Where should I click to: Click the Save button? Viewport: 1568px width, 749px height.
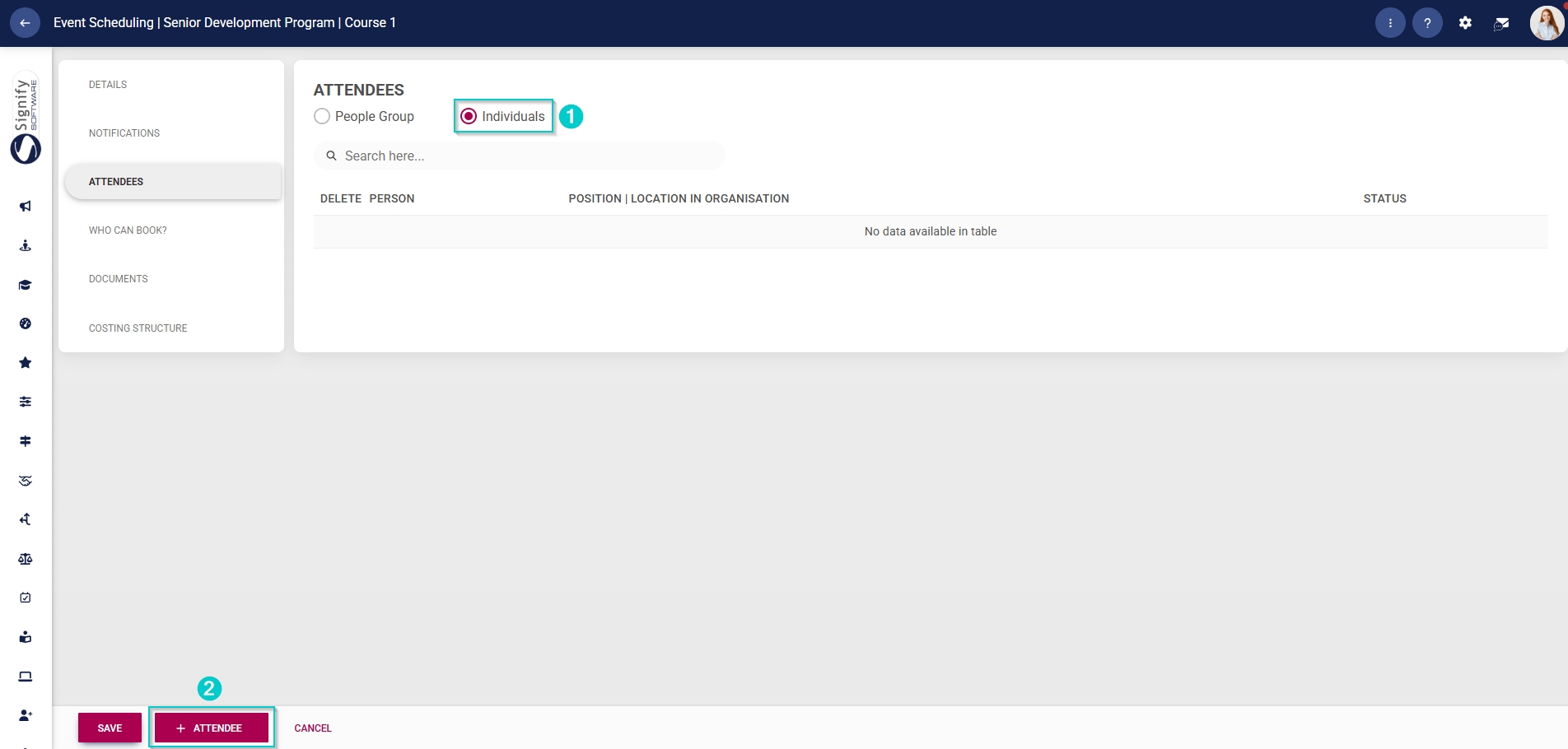110,728
